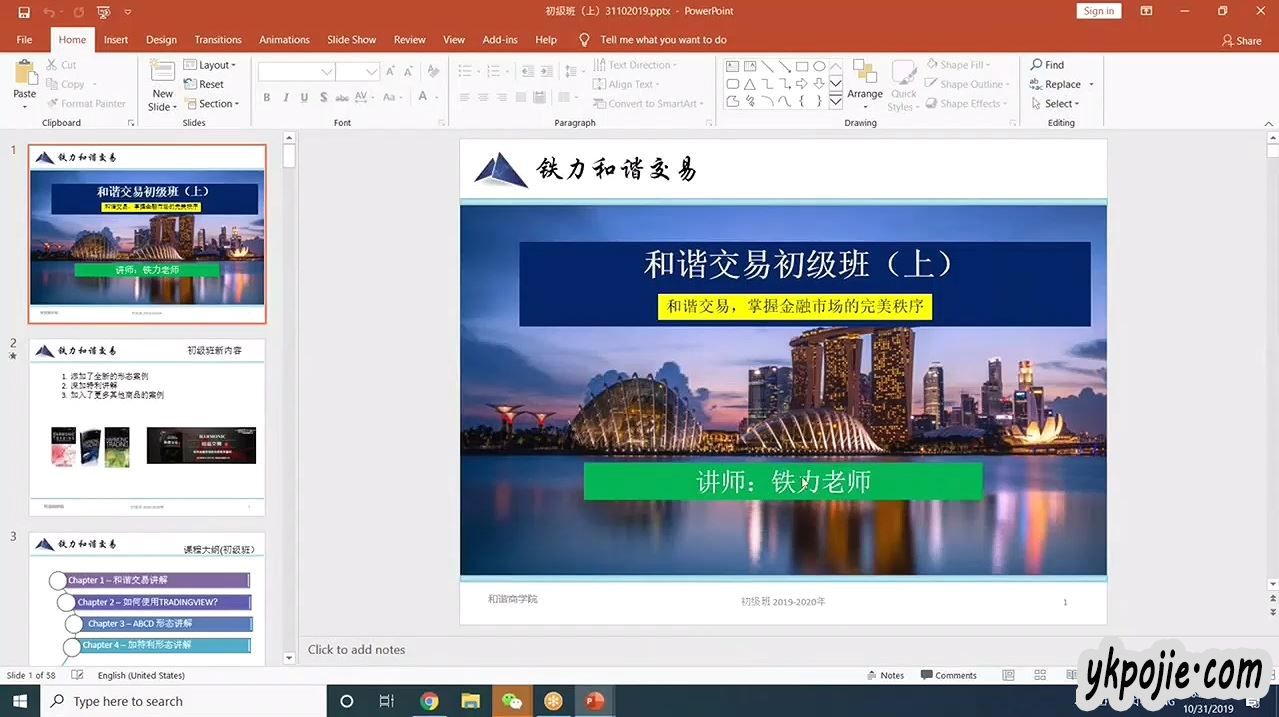Click the Find icon in Editing group
This screenshot has height=717, width=1279.
tap(1048, 65)
